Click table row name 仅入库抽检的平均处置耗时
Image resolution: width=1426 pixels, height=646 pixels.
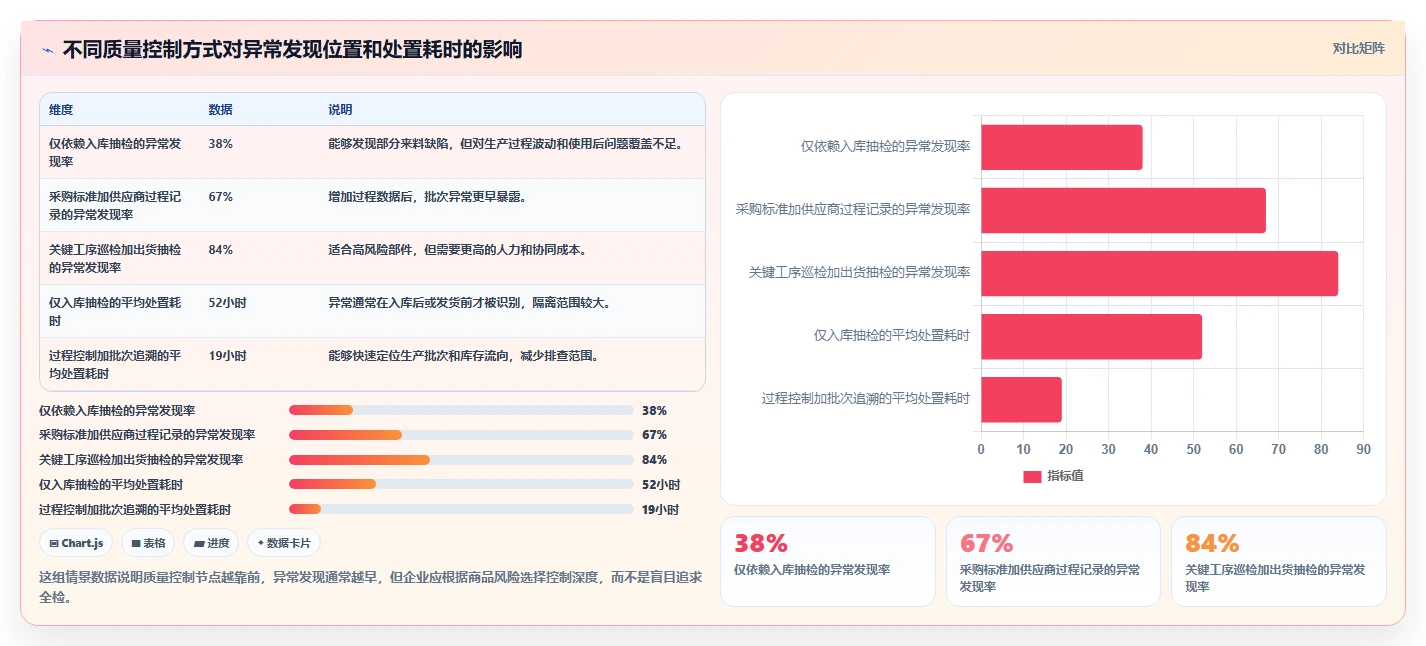115,311
